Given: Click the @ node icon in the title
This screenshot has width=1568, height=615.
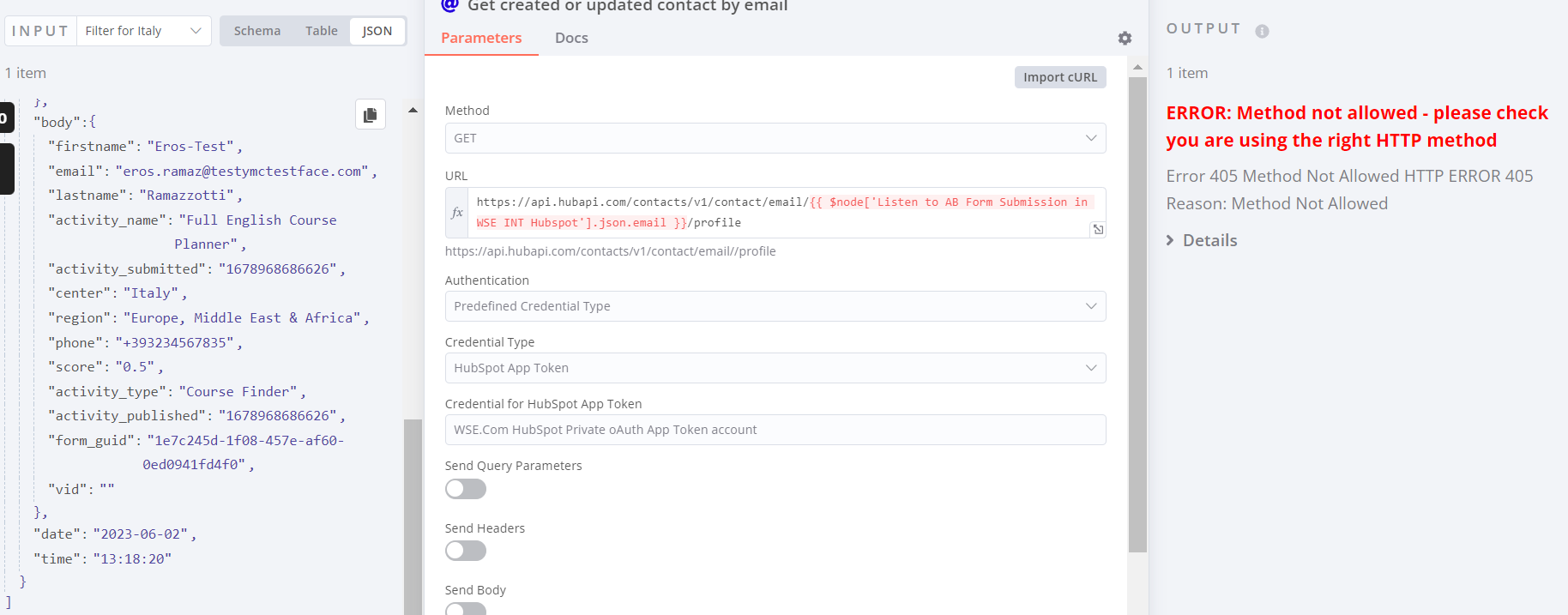Looking at the screenshot, I should (x=449, y=5).
